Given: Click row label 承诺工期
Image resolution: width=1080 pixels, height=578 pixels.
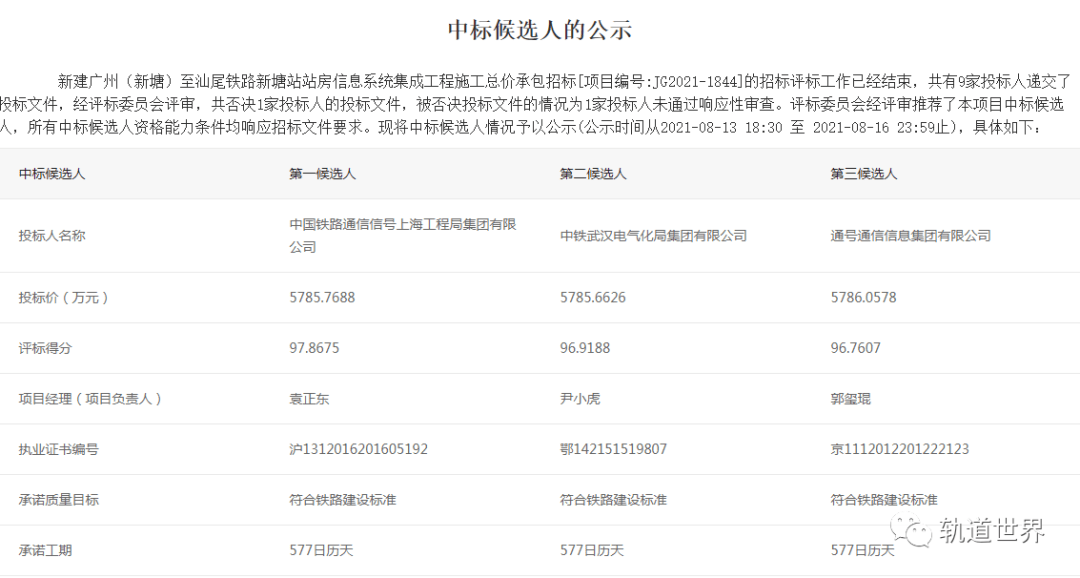Looking at the screenshot, I should pos(45,550).
